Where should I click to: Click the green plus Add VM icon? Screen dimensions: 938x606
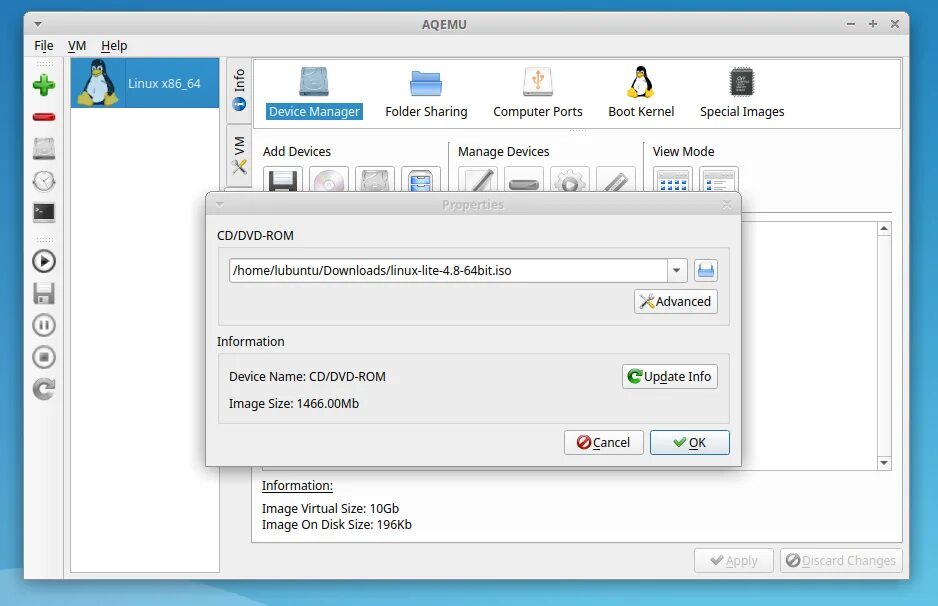tap(44, 85)
